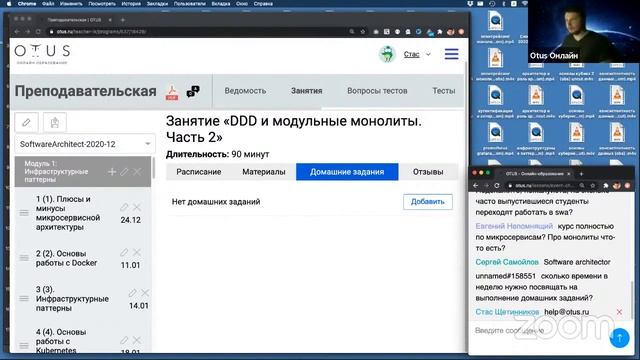Click address bar in main Chrome window
640x360 pixels.
[x=196, y=31]
